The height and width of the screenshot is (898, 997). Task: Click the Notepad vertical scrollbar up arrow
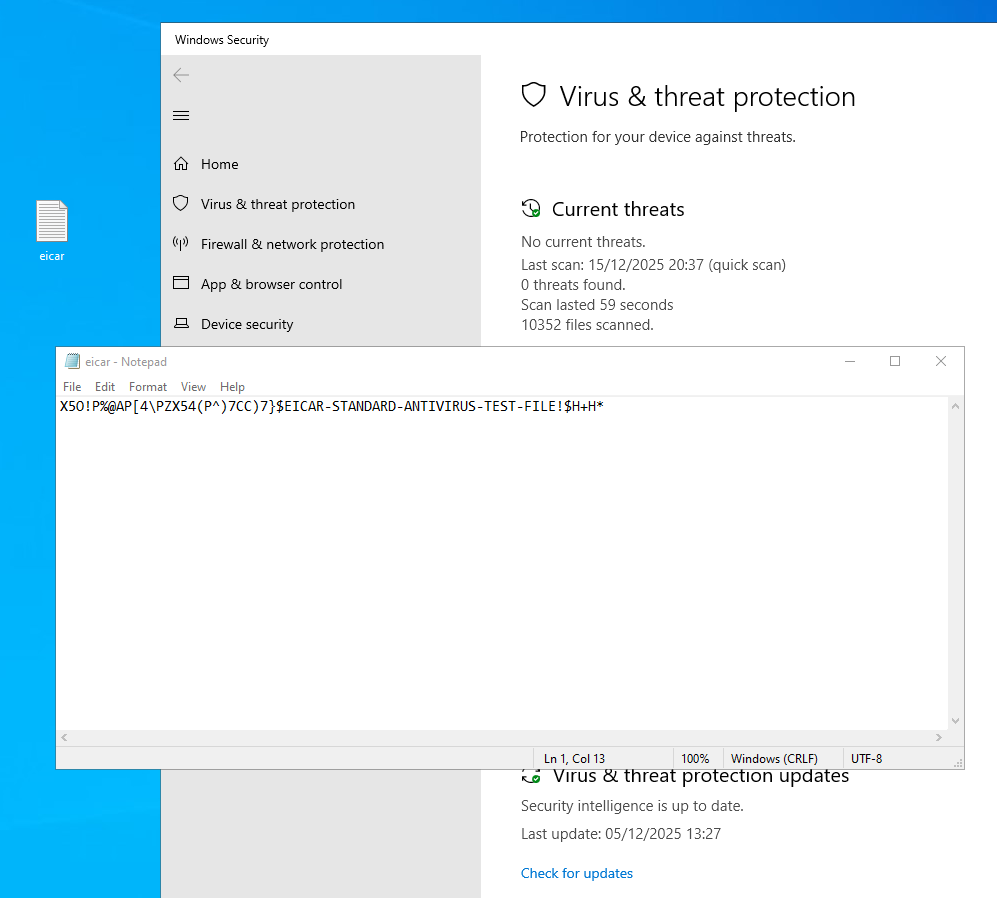tap(955, 406)
